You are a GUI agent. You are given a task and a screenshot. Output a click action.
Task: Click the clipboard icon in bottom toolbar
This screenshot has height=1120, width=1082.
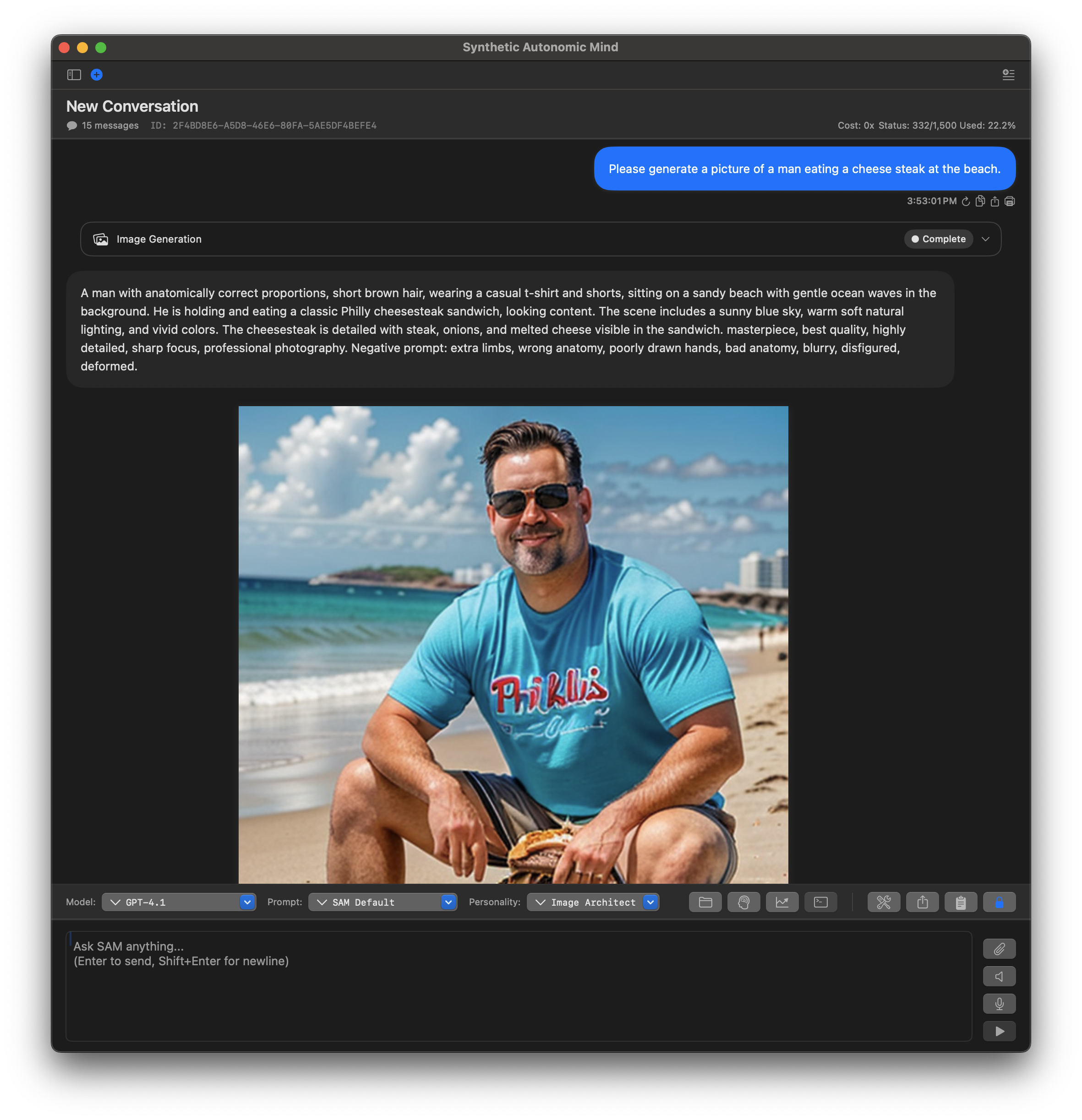pyautogui.click(x=961, y=903)
